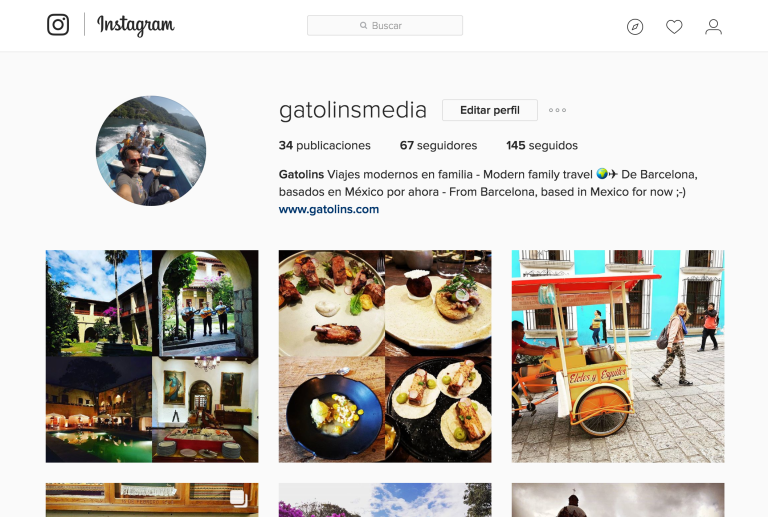
Task: Open the hotel courtyard collage post
Action: [x=152, y=356]
